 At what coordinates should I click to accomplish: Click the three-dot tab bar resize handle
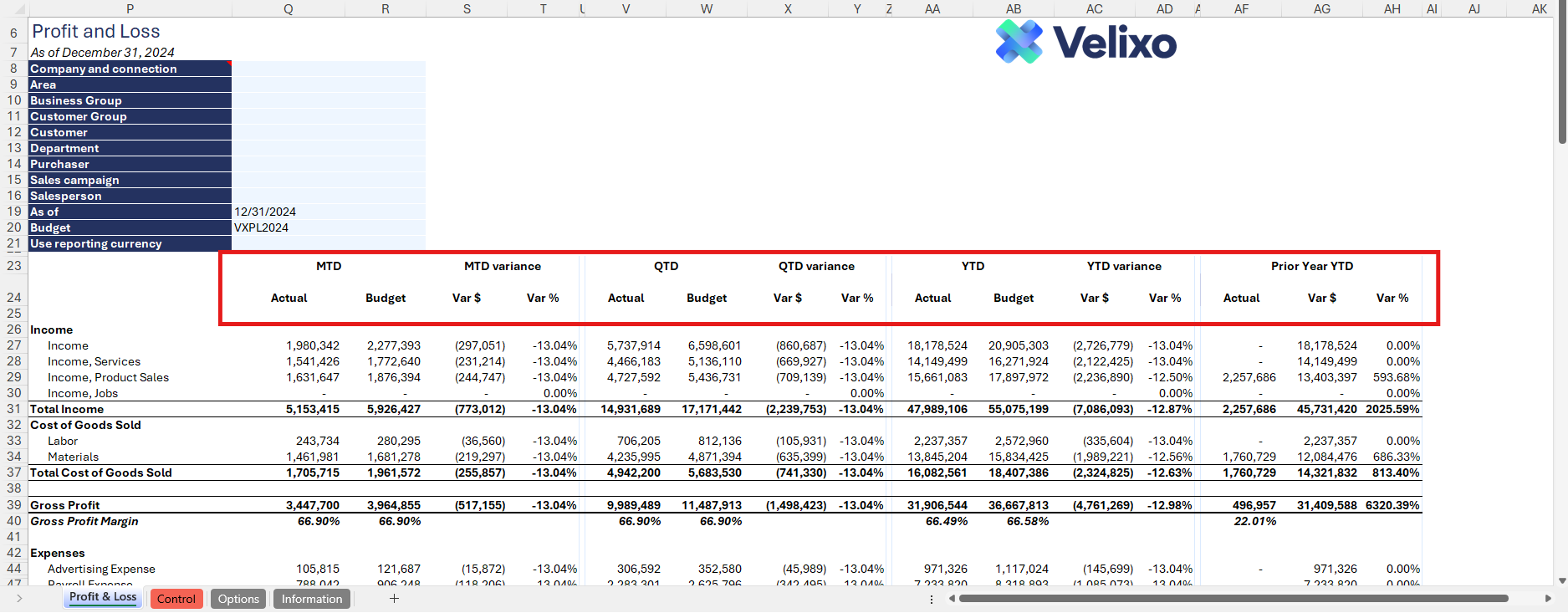tap(932, 599)
